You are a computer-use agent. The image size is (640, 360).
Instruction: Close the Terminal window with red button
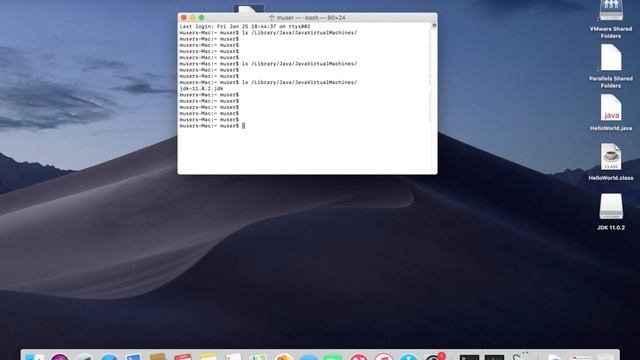click(x=184, y=18)
